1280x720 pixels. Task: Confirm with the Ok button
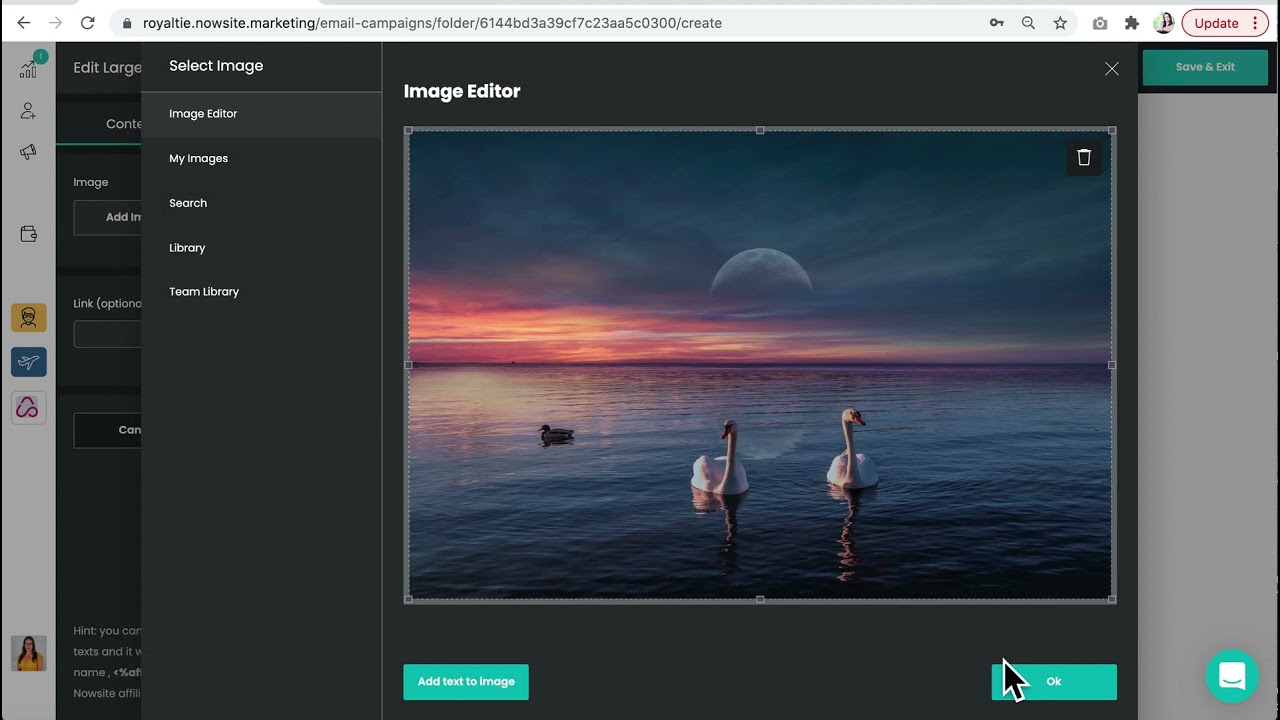pyautogui.click(x=1054, y=682)
